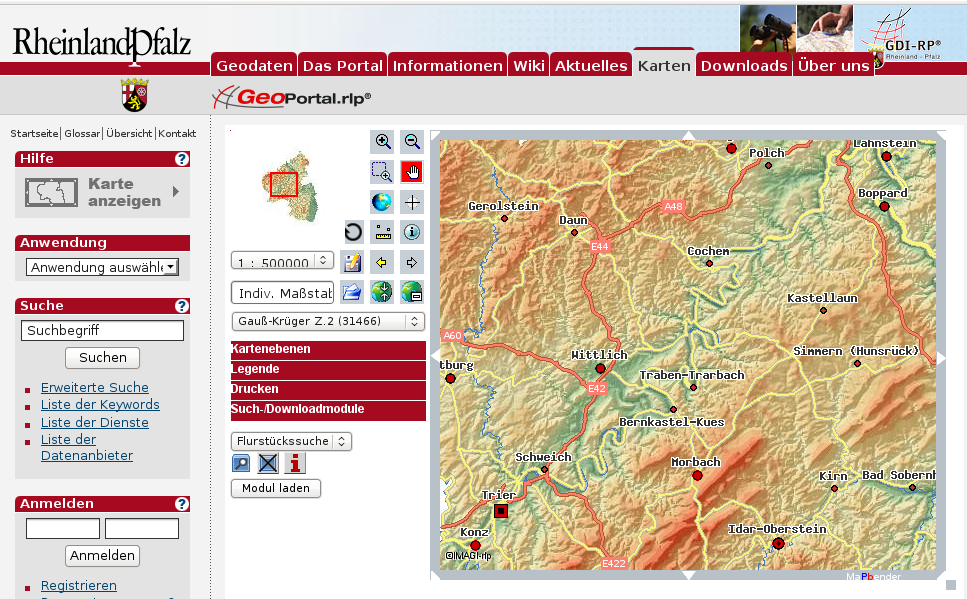Click the circular refresh arrow icon
The image size is (967, 599).
[353, 232]
